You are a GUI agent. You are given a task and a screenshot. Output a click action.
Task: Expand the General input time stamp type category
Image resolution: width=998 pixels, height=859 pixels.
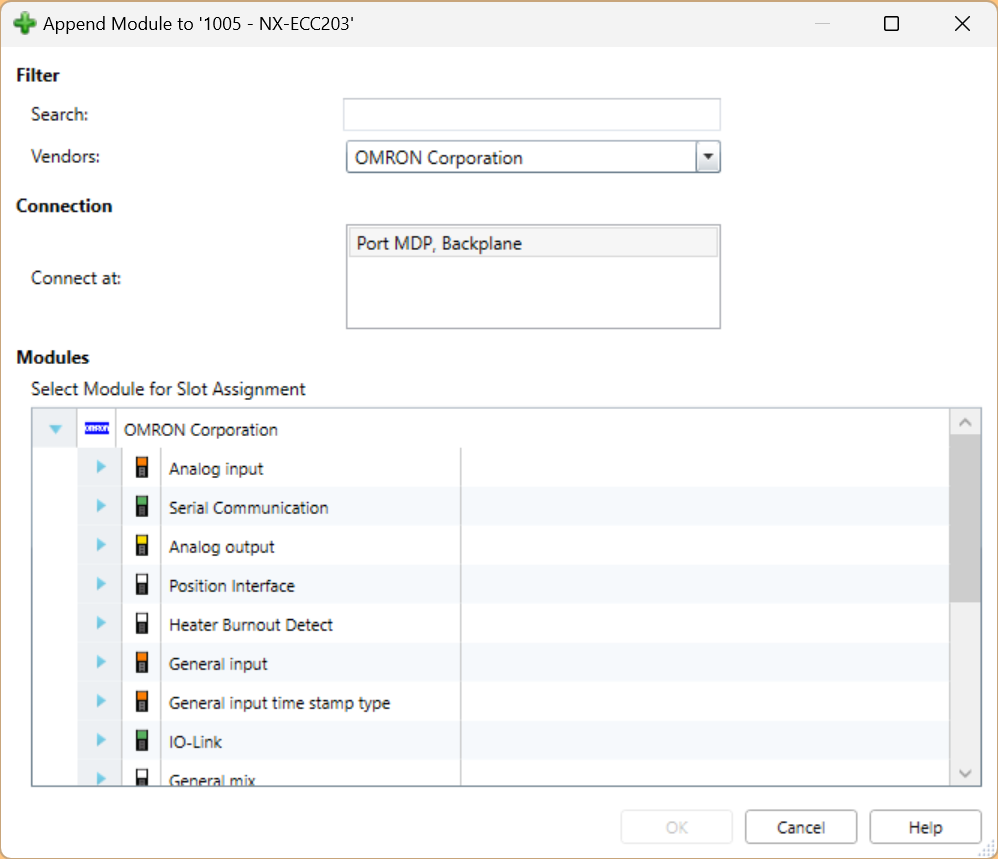(x=101, y=701)
